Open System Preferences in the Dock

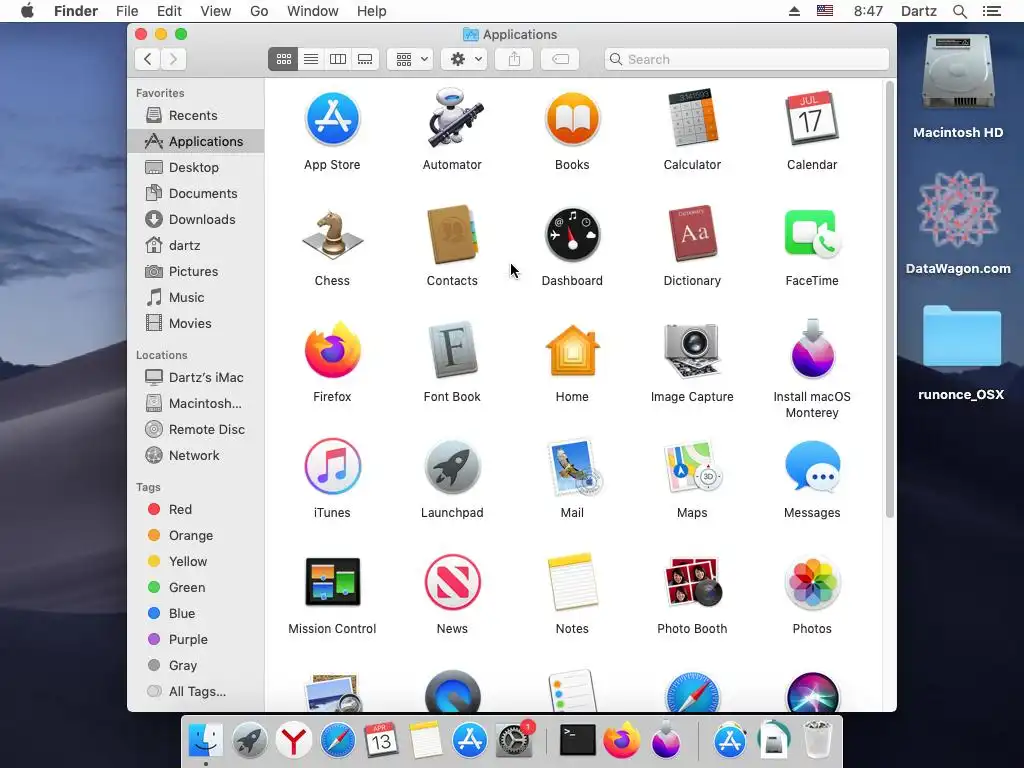click(x=515, y=741)
